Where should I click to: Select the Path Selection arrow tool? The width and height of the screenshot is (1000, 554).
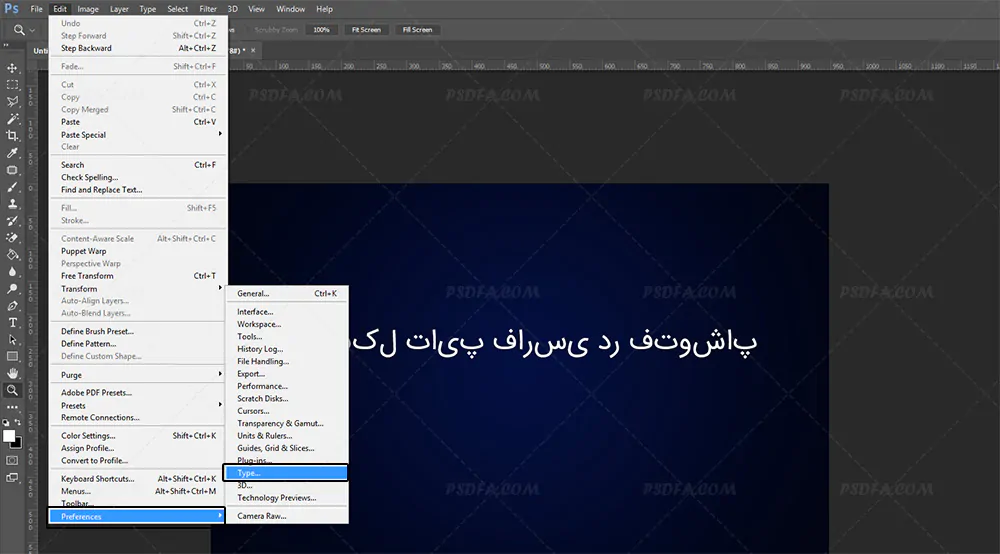12,340
